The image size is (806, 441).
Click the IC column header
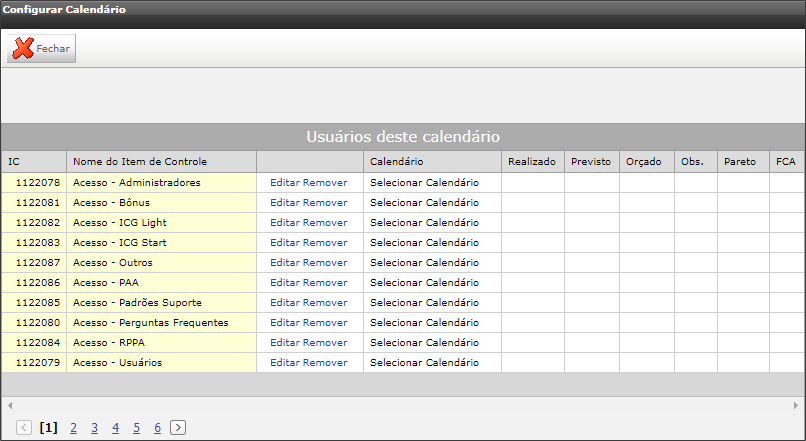(34, 161)
